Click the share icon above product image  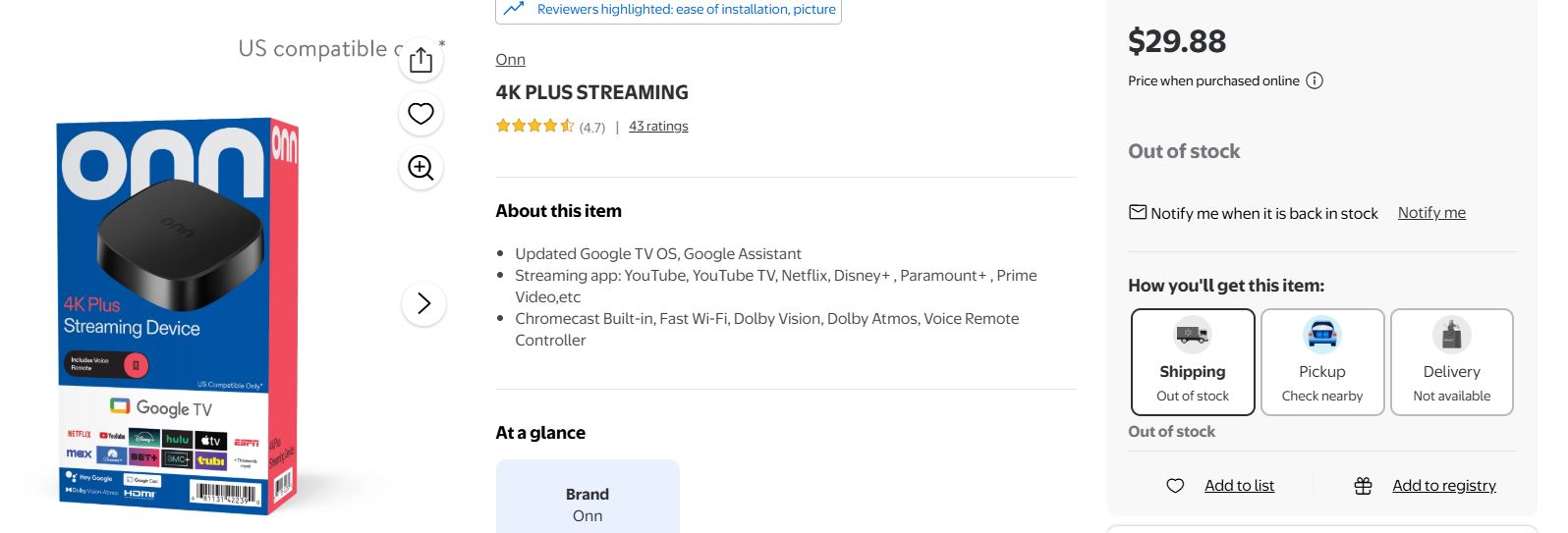(420, 60)
